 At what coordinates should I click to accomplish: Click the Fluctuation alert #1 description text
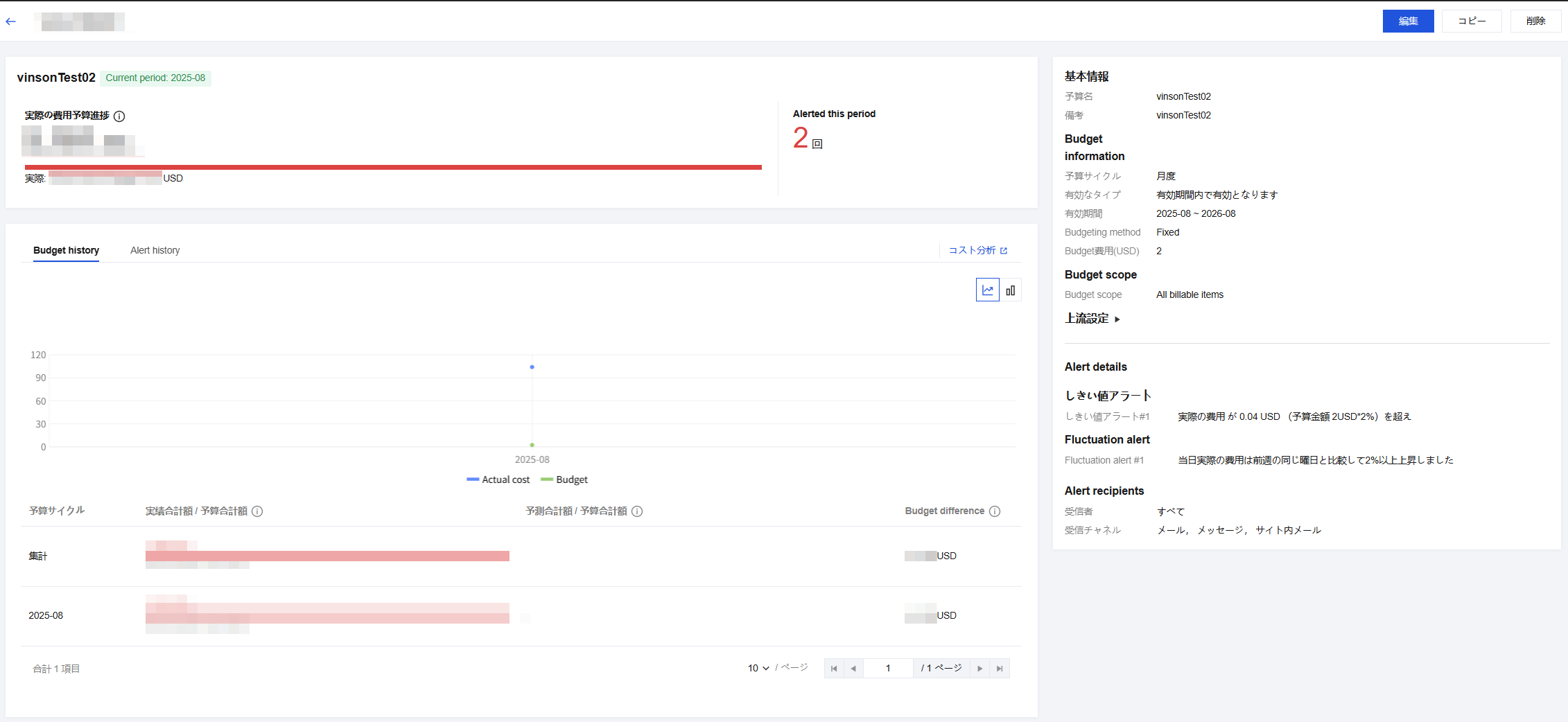click(1316, 460)
